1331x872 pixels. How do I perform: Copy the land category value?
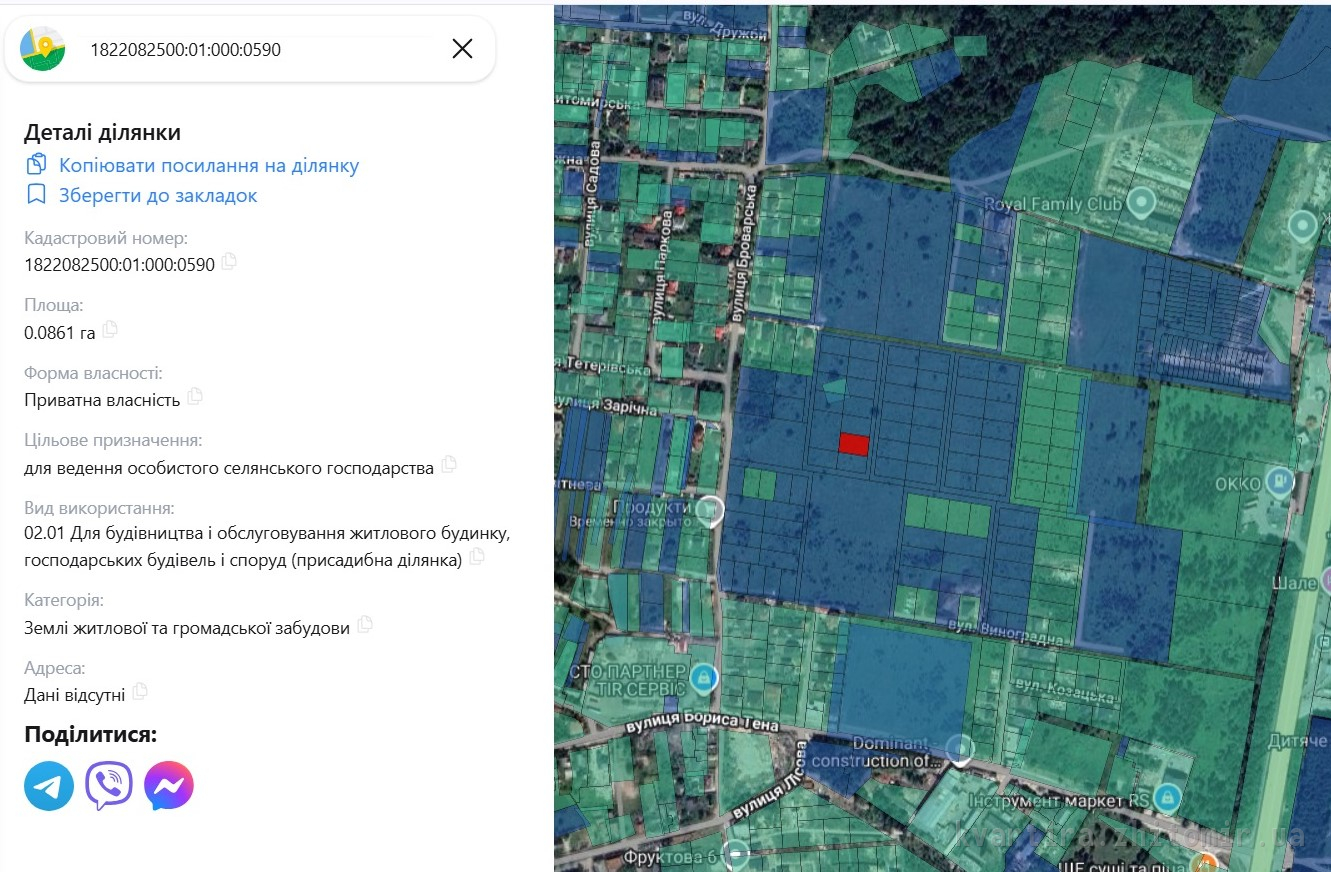point(365,625)
